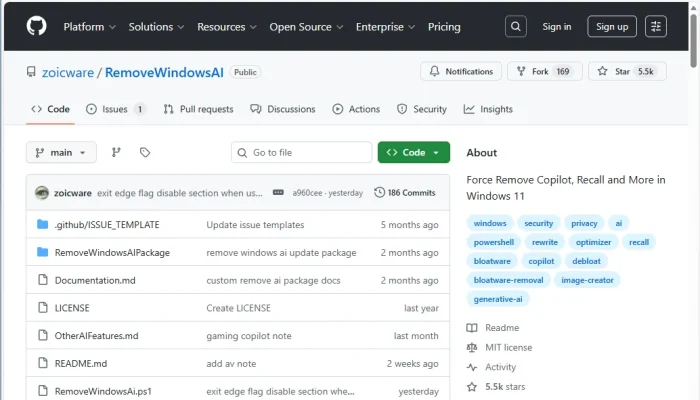The height and width of the screenshot is (400, 700).
Task: Fork the repository
Action: coord(545,71)
